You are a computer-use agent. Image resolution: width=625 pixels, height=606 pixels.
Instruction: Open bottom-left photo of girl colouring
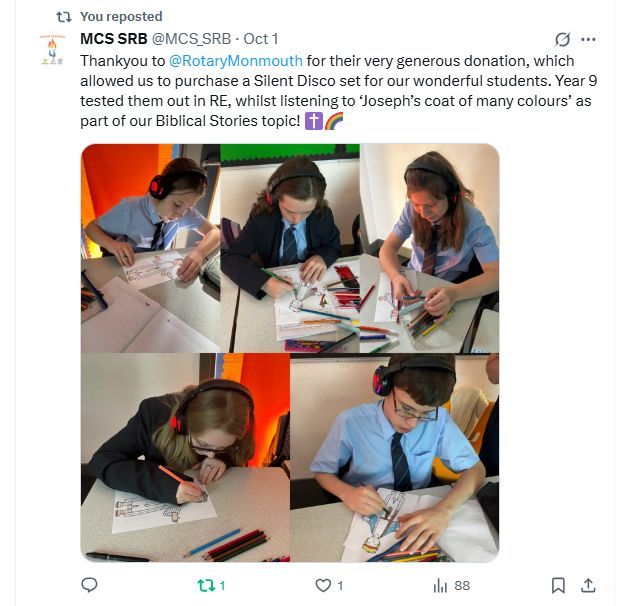coord(185,457)
